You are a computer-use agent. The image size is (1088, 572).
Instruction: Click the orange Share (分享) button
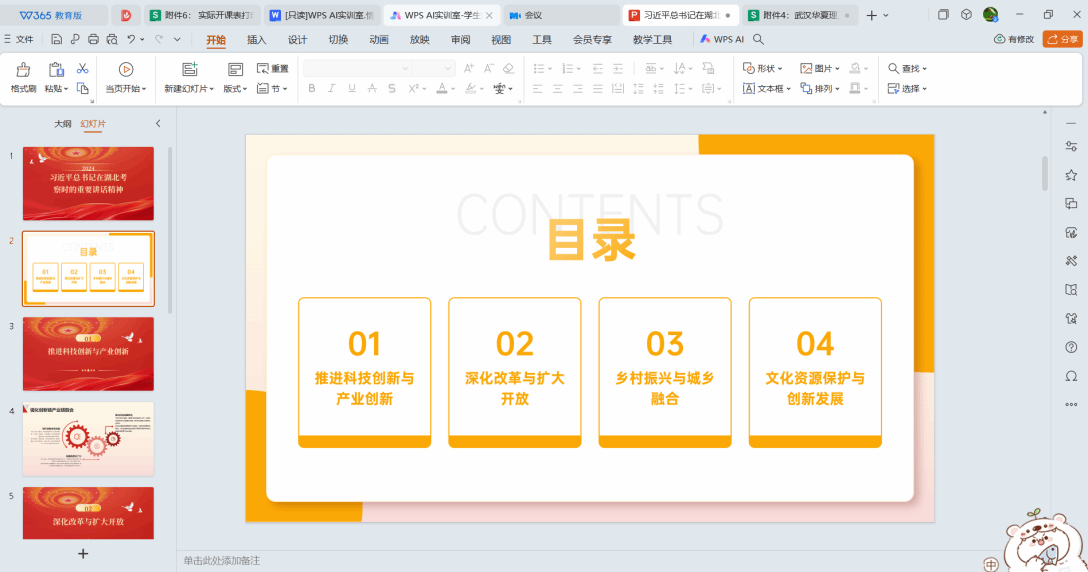(1063, 39)
